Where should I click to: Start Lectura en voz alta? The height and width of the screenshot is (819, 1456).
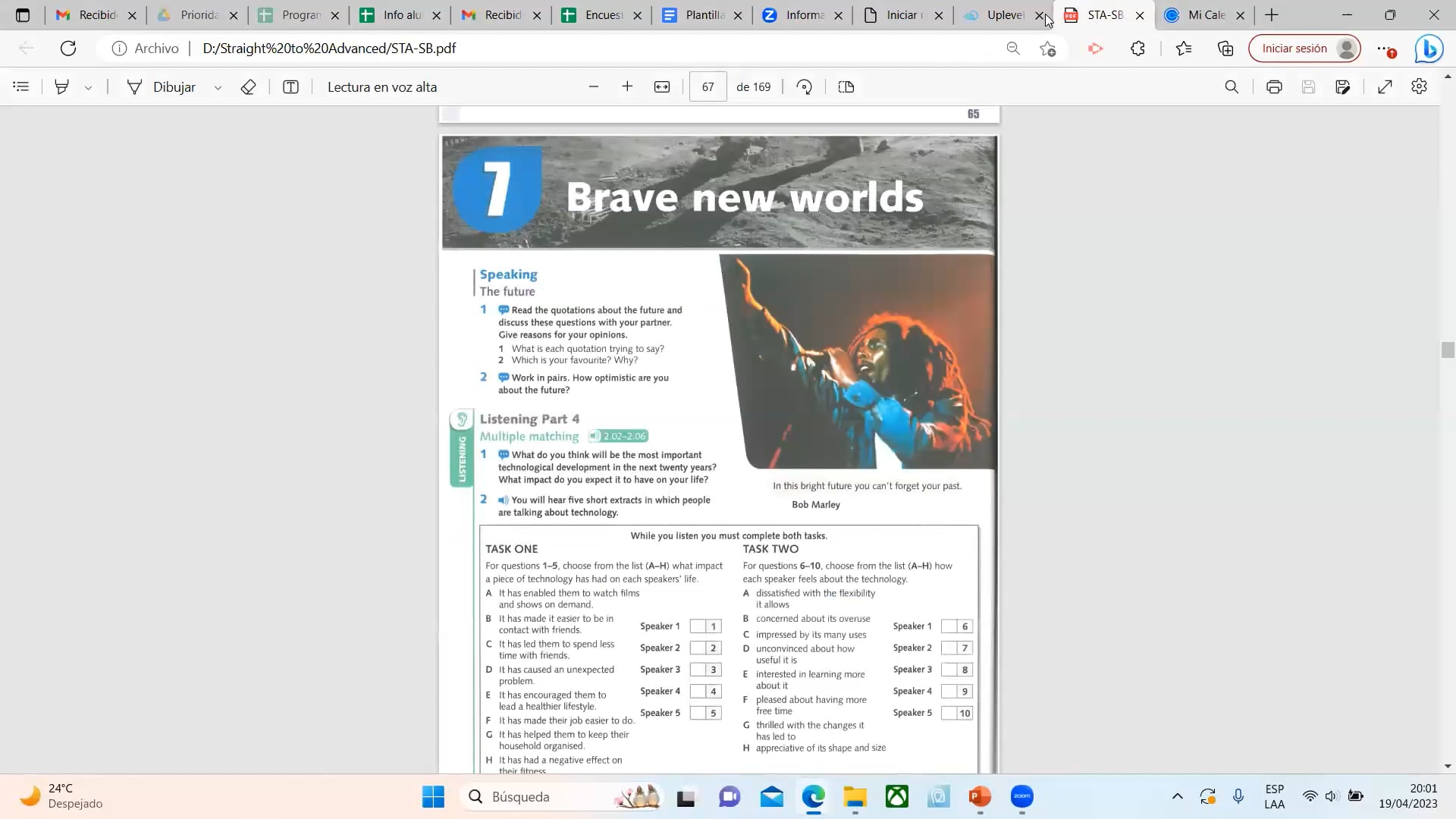click(382, 87)
